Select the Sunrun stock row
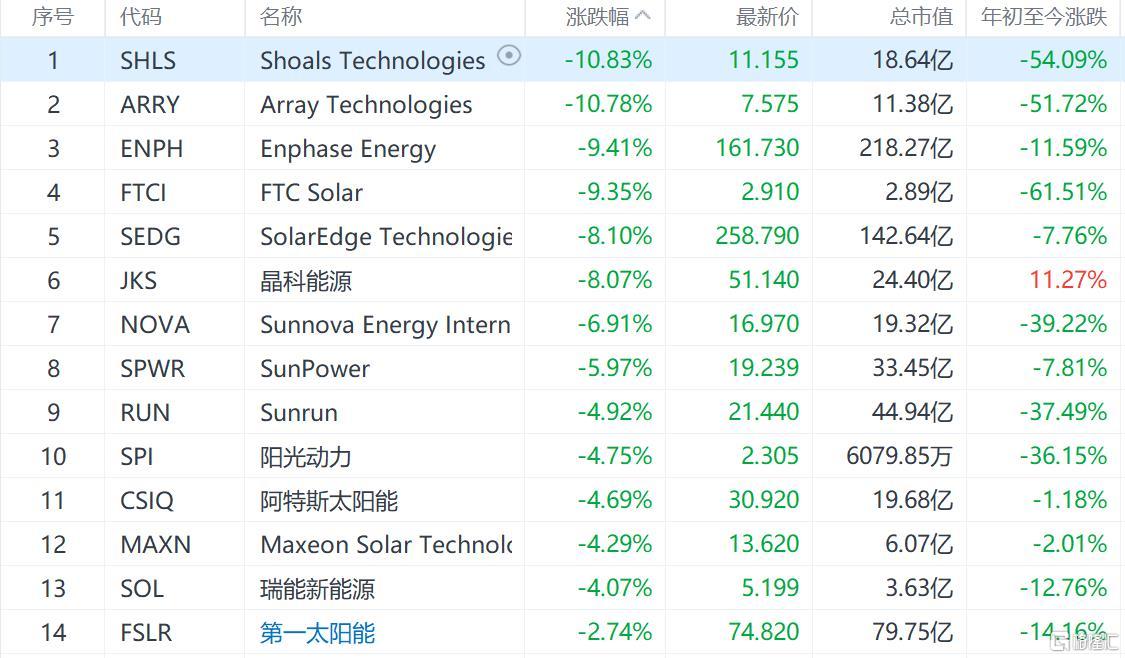The image size is (1125, 658). (x=562, y=413)
